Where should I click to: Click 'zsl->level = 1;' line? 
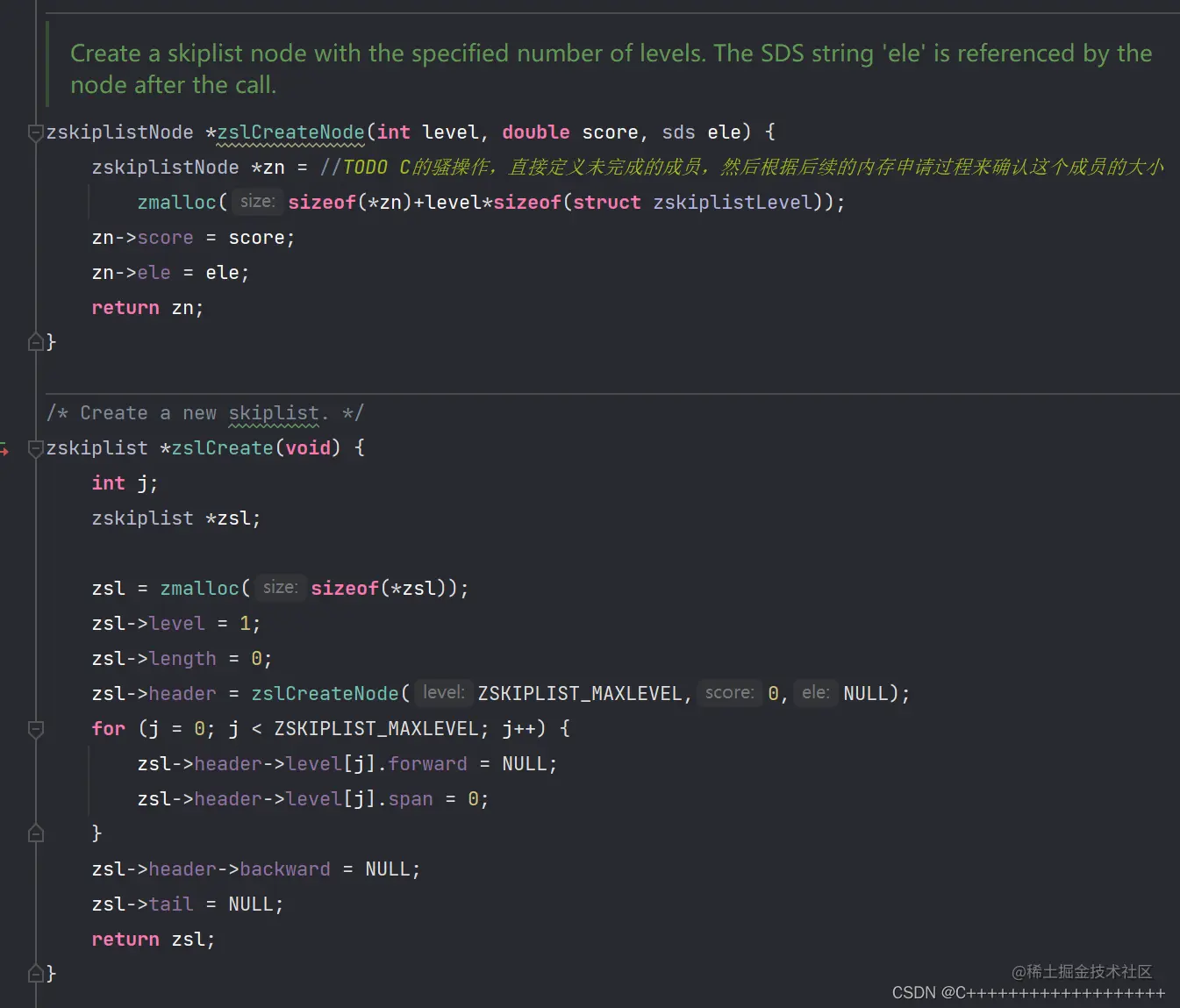click(x=176, y=624)
